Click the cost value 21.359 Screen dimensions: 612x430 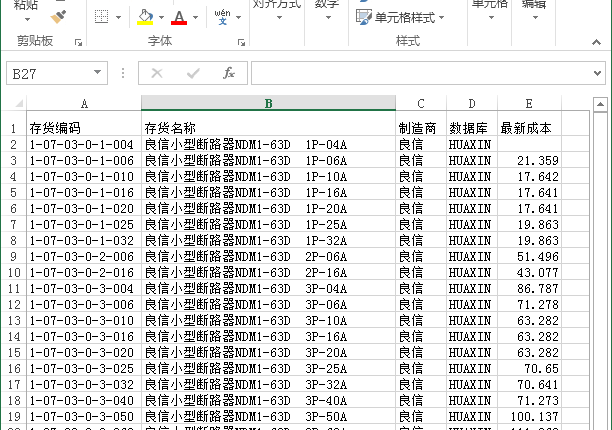pyautogui.click(x=529, y=160)
